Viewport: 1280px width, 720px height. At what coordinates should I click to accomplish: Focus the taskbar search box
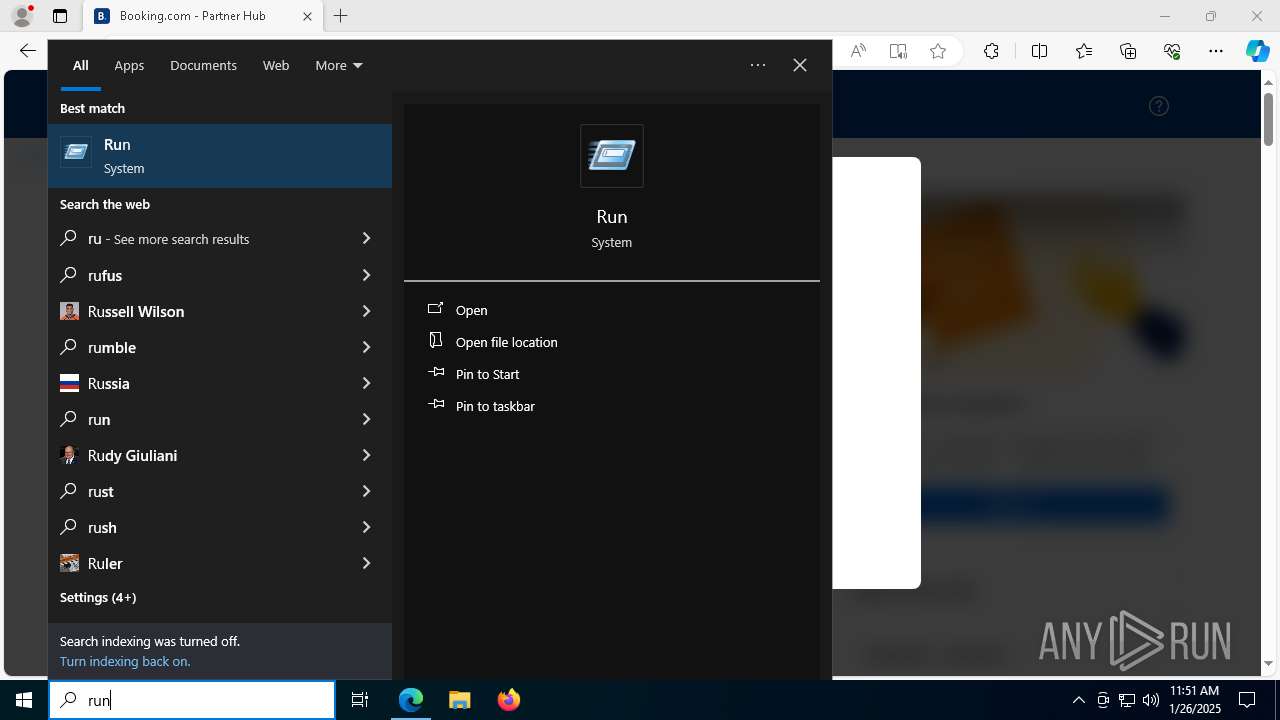192,700
